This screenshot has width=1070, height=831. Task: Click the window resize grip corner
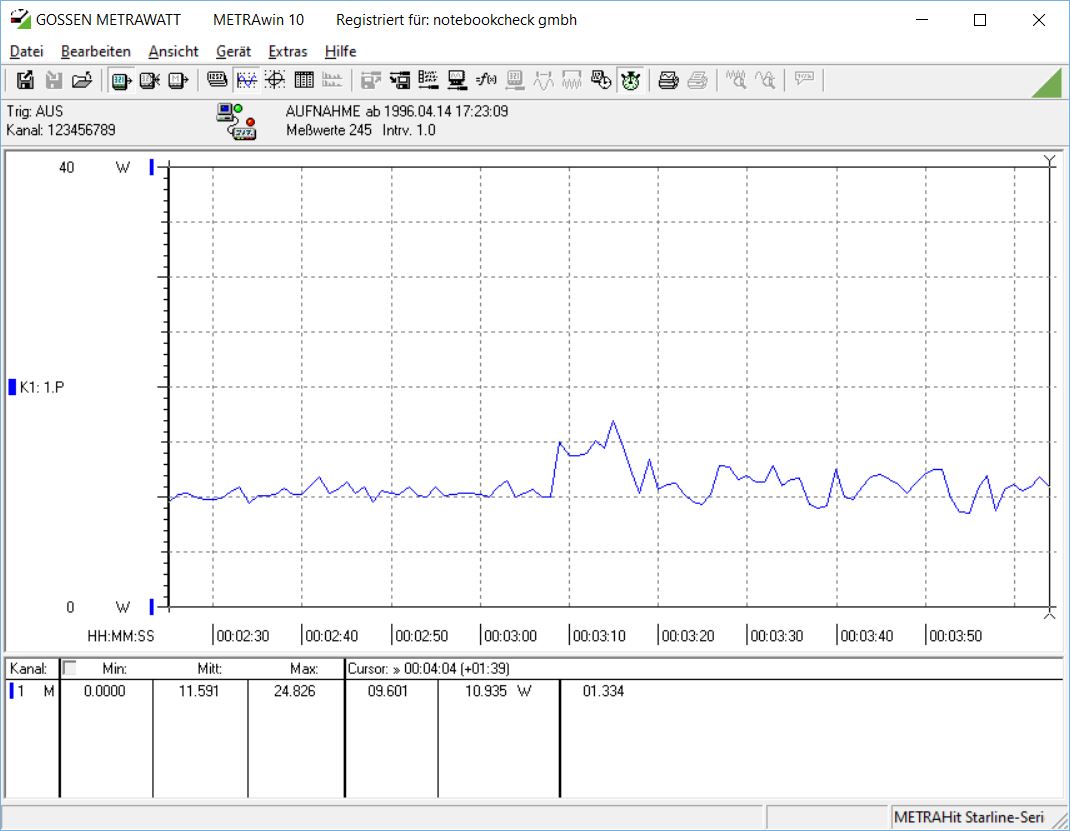(x=1060, y=819)
